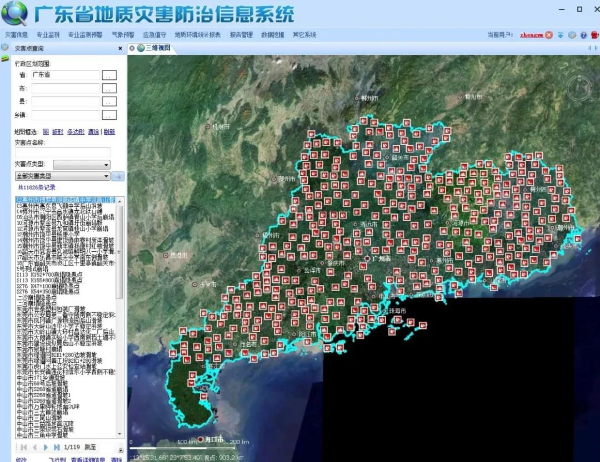Image resolution: width=600 pixels, height=462 pixels.
Task: Open the 其它系统 menu
Action: coord(304,35)
